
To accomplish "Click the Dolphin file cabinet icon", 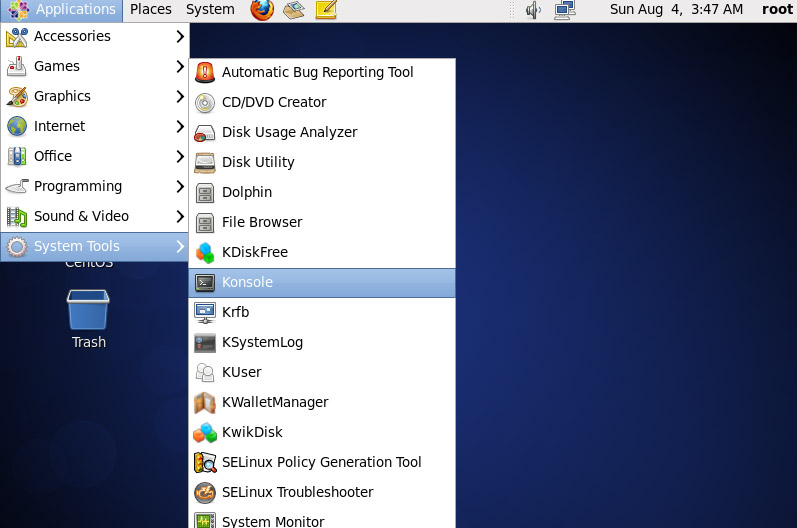I will pyautogui.click(x=205, y=193).
